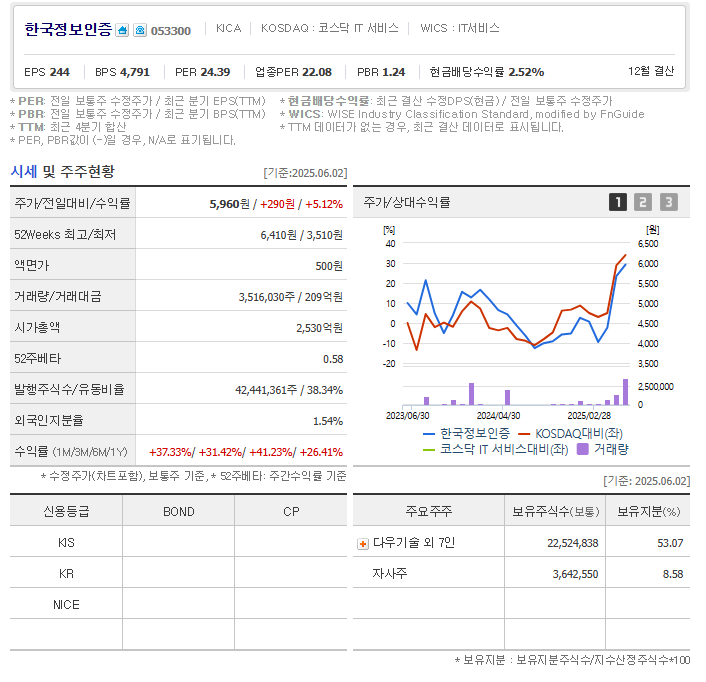Click the 주요주주 column header
Viewport: 706px width, 682px height.
click(x=428, y=511)
